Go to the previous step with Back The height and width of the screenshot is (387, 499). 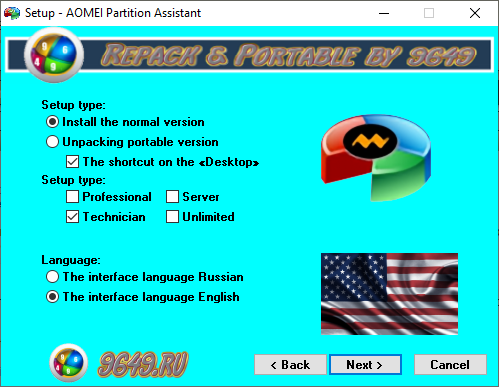tap(290, 365)
